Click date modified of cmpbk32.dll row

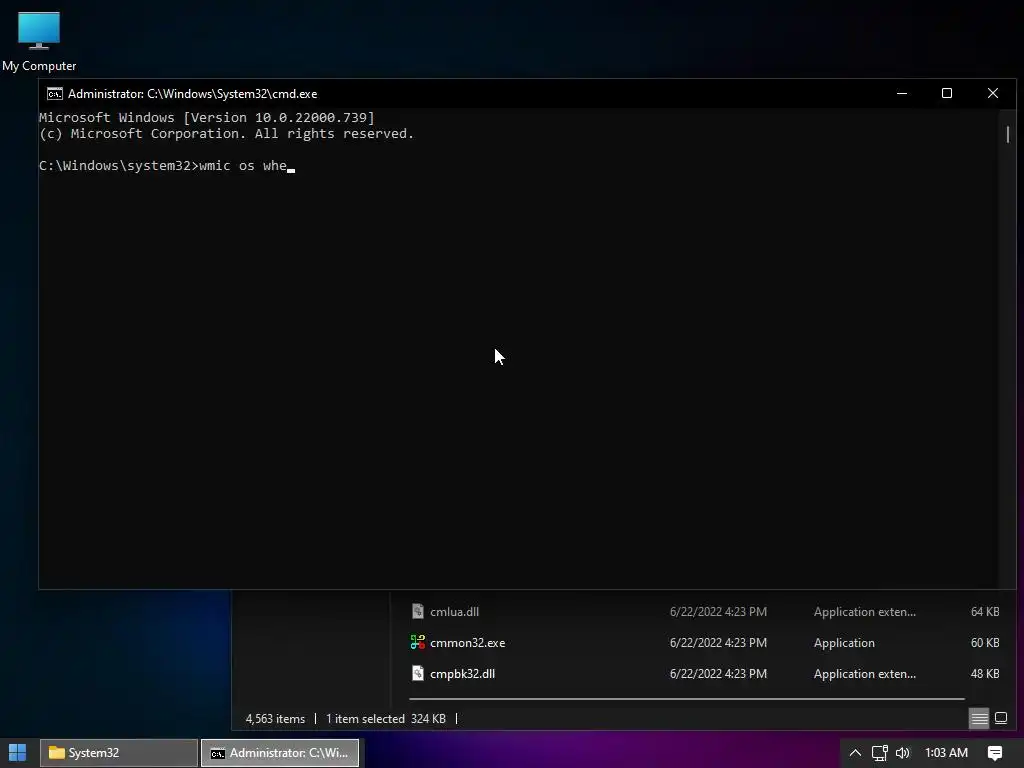pos(718,673)
